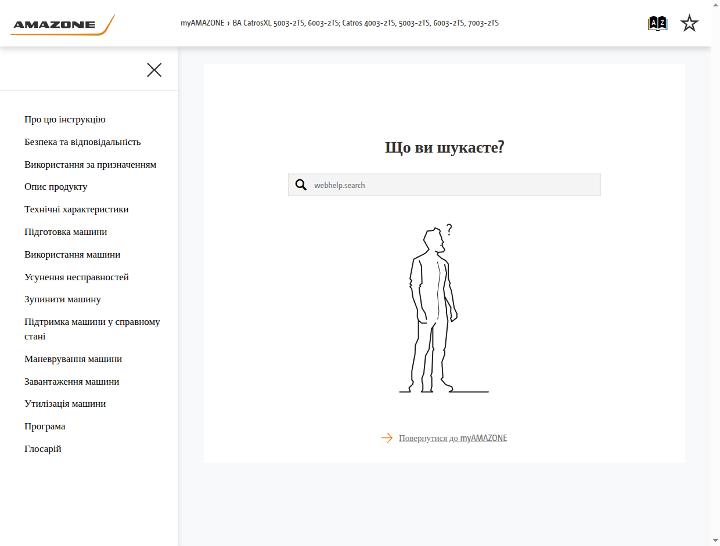The width and height of the screenshot is (720, 546).
Task: Select Програма in the sidebar
Action: coord(45,426)
